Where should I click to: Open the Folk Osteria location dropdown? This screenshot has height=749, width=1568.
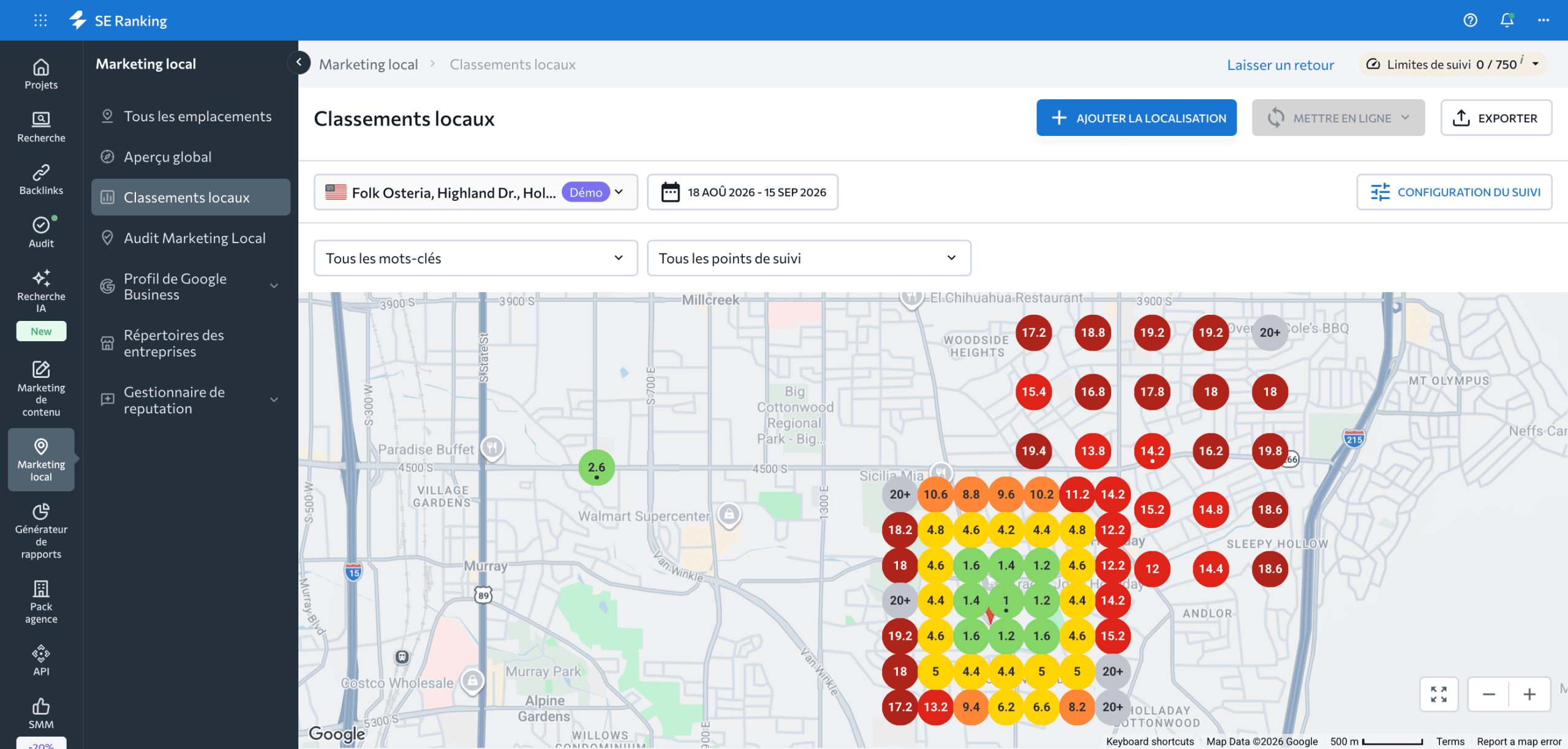click(475, 192)
